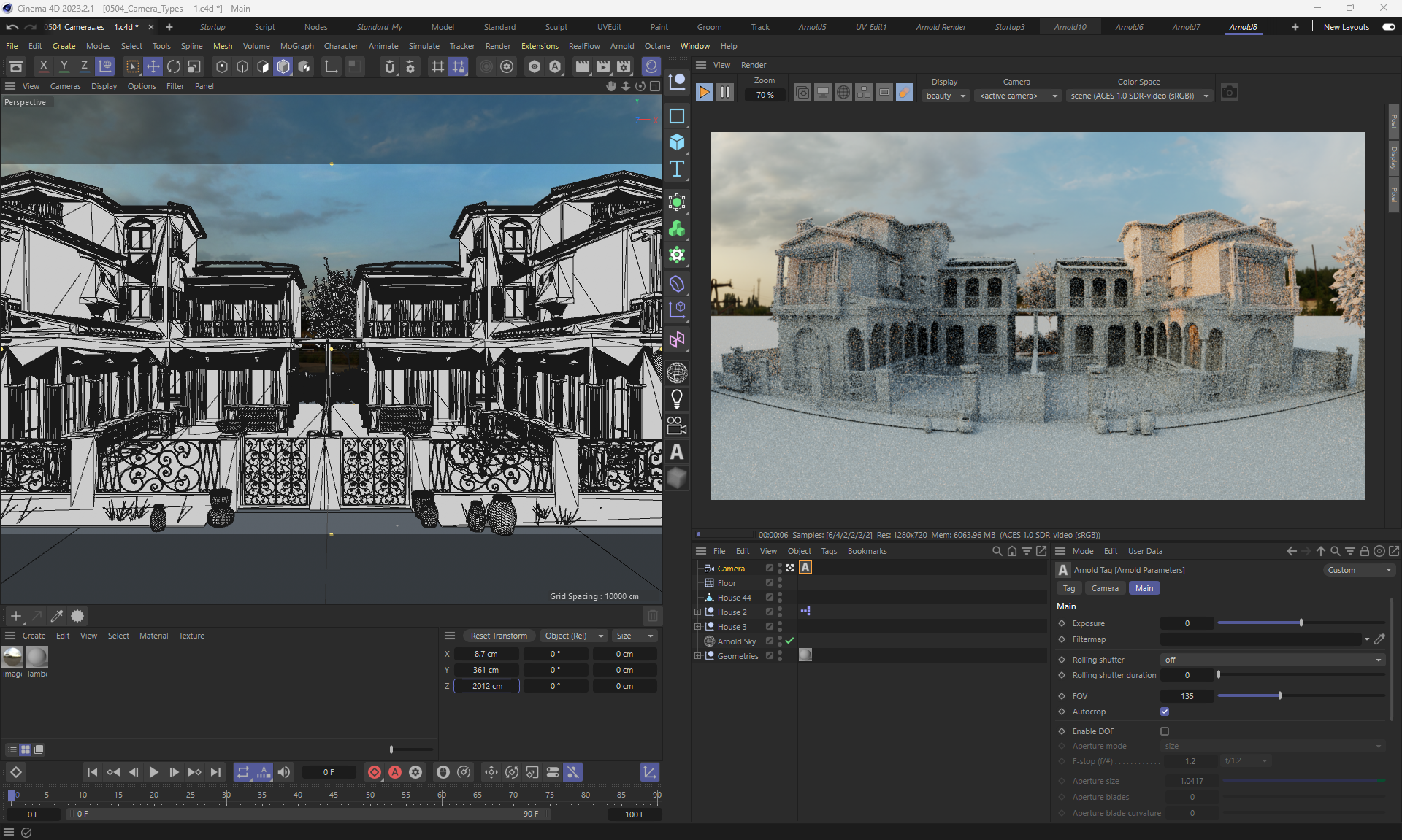Click the Text tool icon
The image size is (1402, 840).
pos(677,169)
